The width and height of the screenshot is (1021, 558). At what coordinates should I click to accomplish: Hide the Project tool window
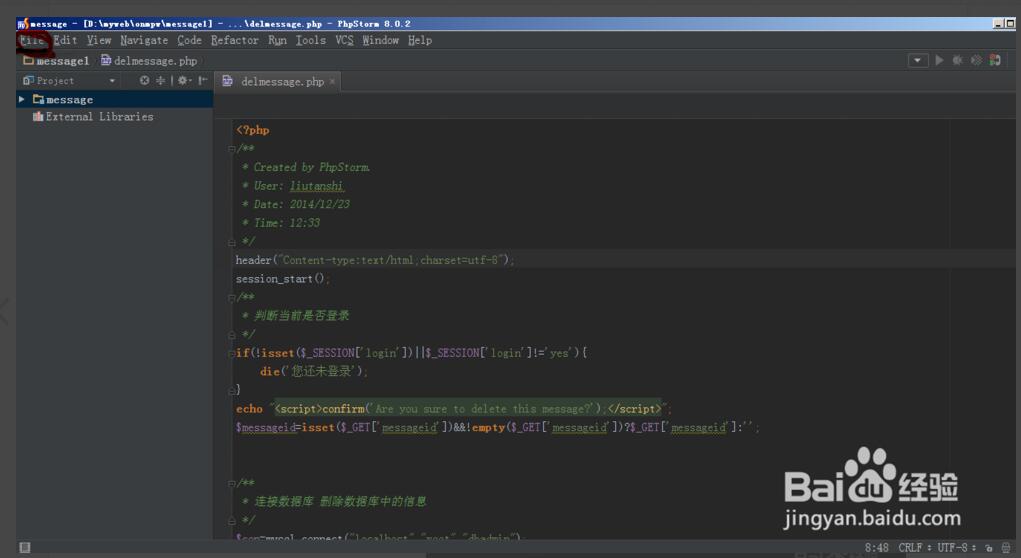(203, 80)
